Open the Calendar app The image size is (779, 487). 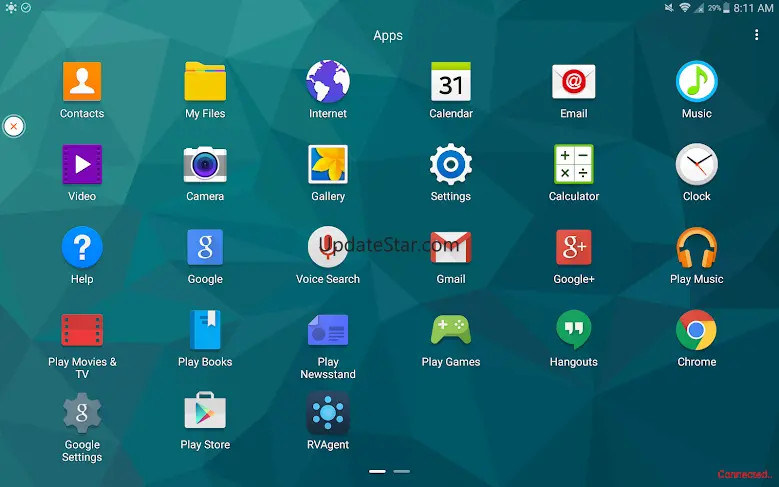(451, 81)
